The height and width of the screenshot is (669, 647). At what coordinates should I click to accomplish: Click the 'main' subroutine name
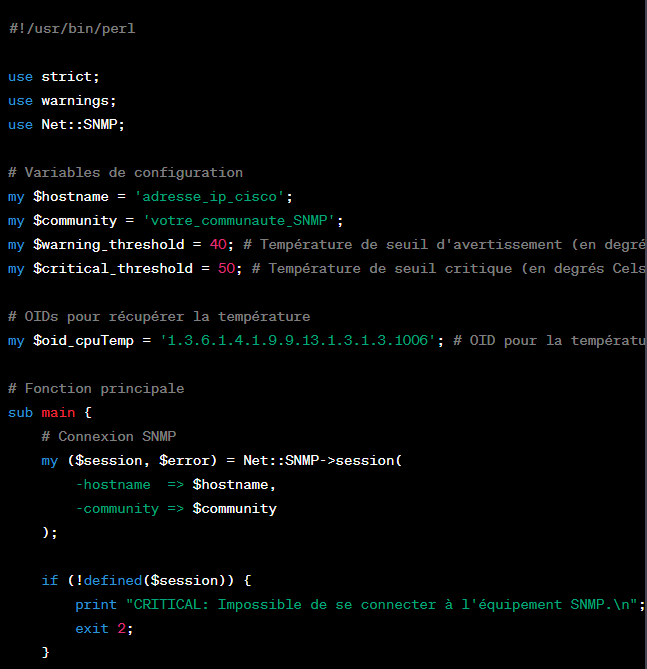(58, 413)
